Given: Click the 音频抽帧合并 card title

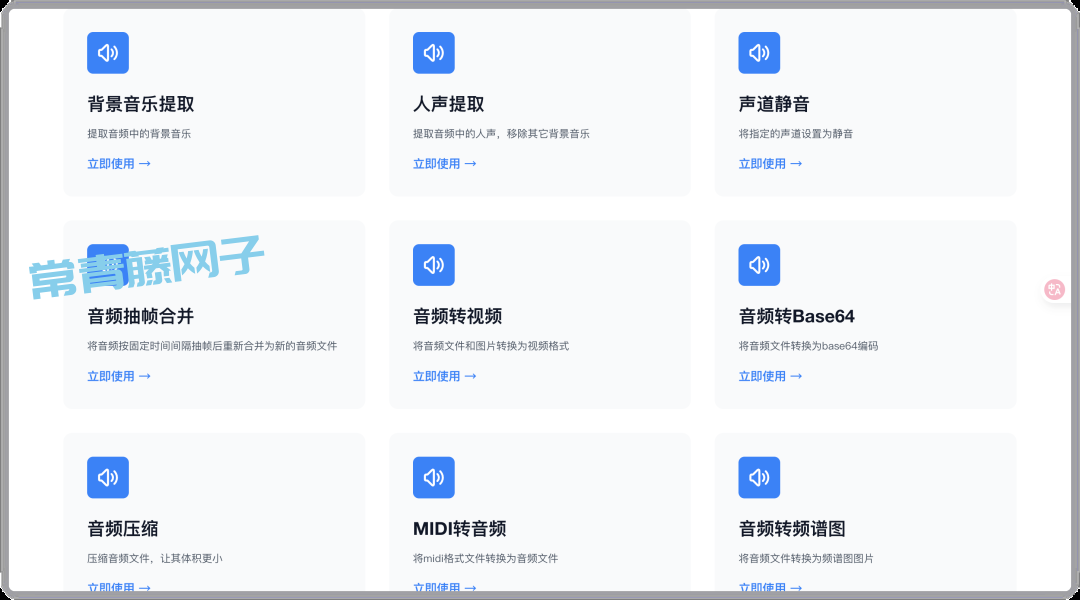Looking at the screenshot, I should pos(141,317).
